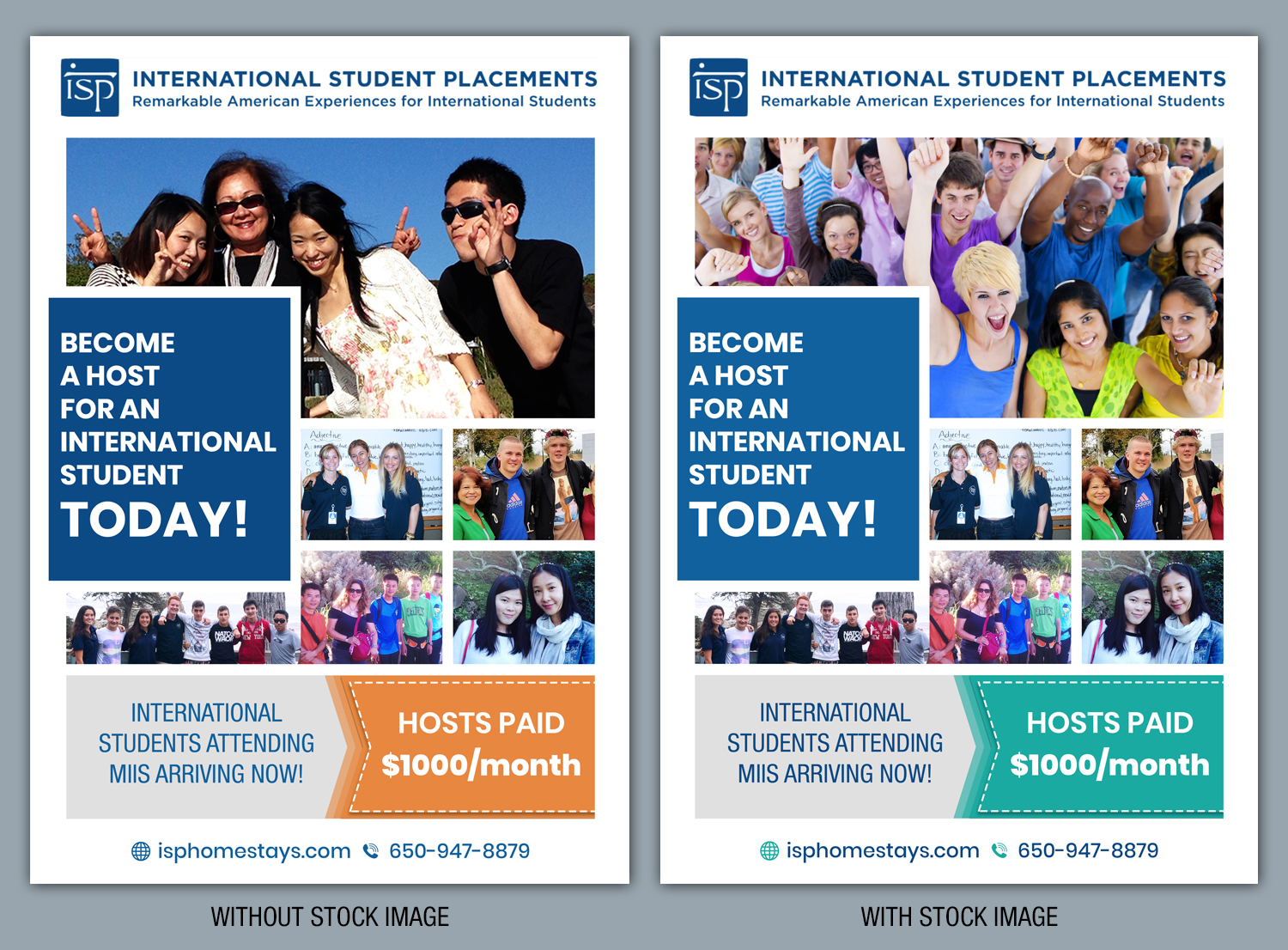
Task: Click phone number 650-947-8879 on orange-banner flyer
Action: (459, 851)
